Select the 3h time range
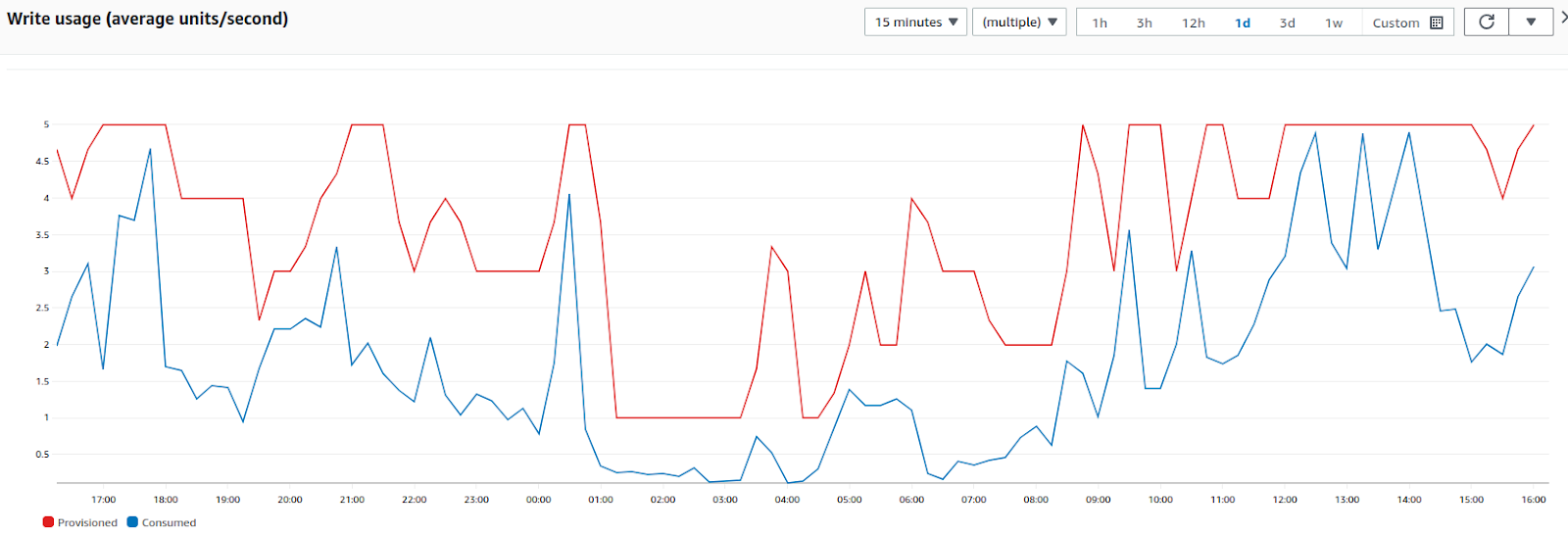Image resolution: width=1568 pixels, height=535 pixels. [x=1144, y=23]
